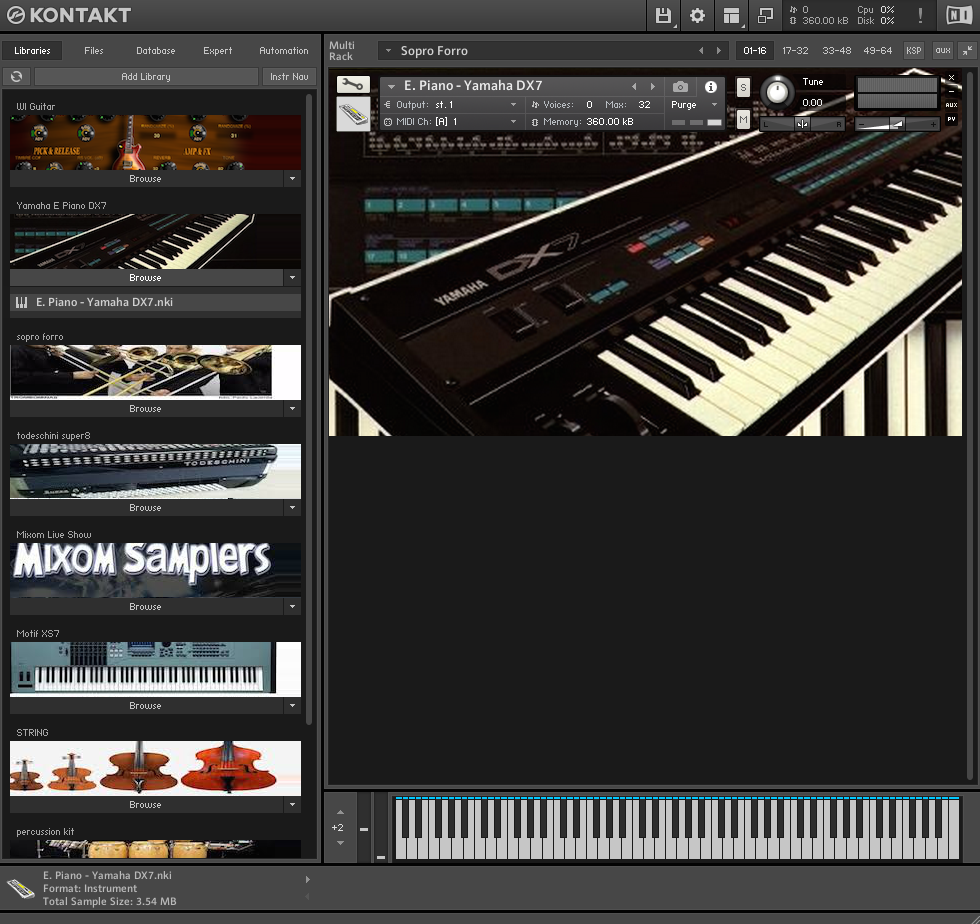Toggle the Instr Nav pane
Image resolution: width=980 pixels, height=924 pixels.
tap(289, 76)
